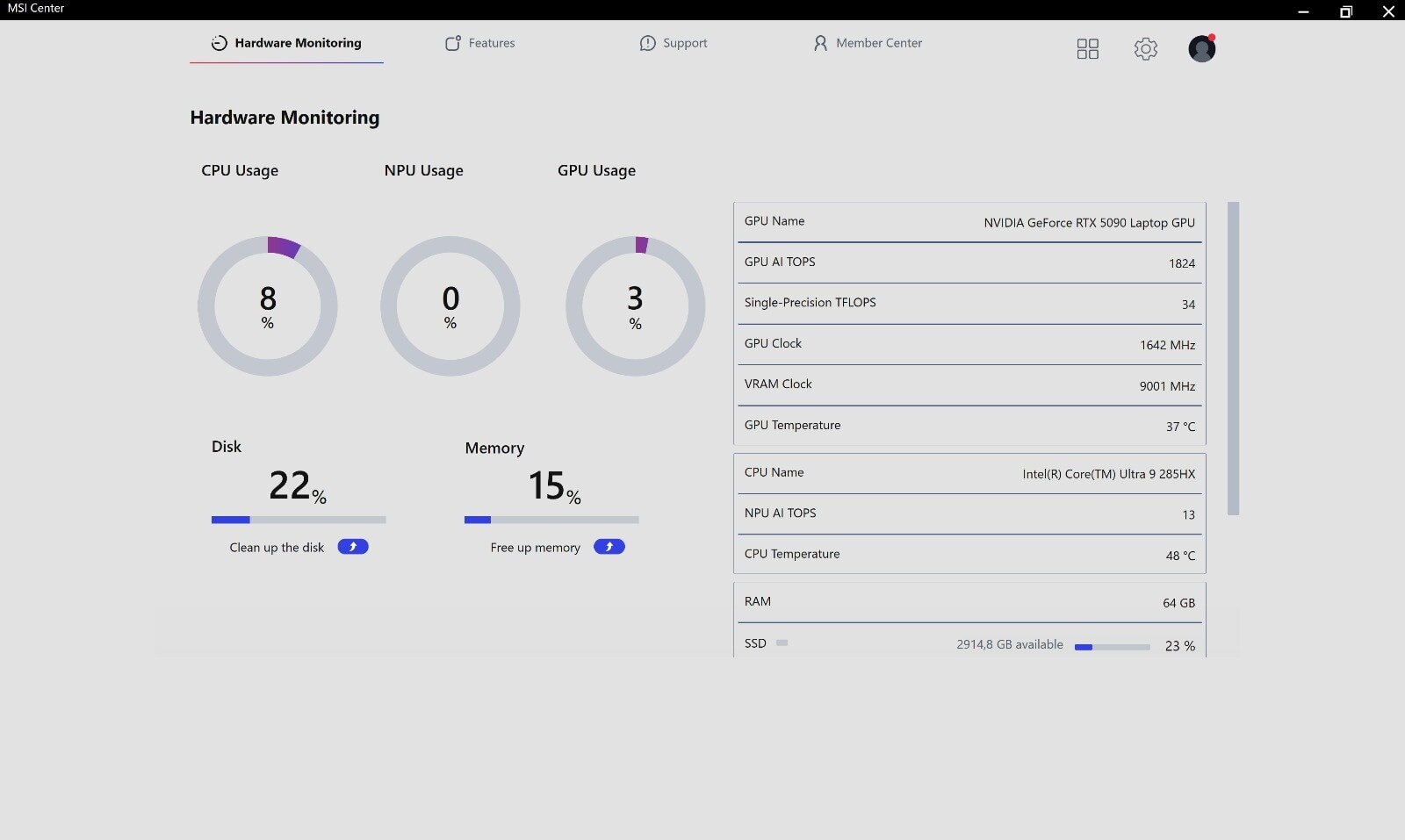Click the 'SSD' row label

point(755,643)
